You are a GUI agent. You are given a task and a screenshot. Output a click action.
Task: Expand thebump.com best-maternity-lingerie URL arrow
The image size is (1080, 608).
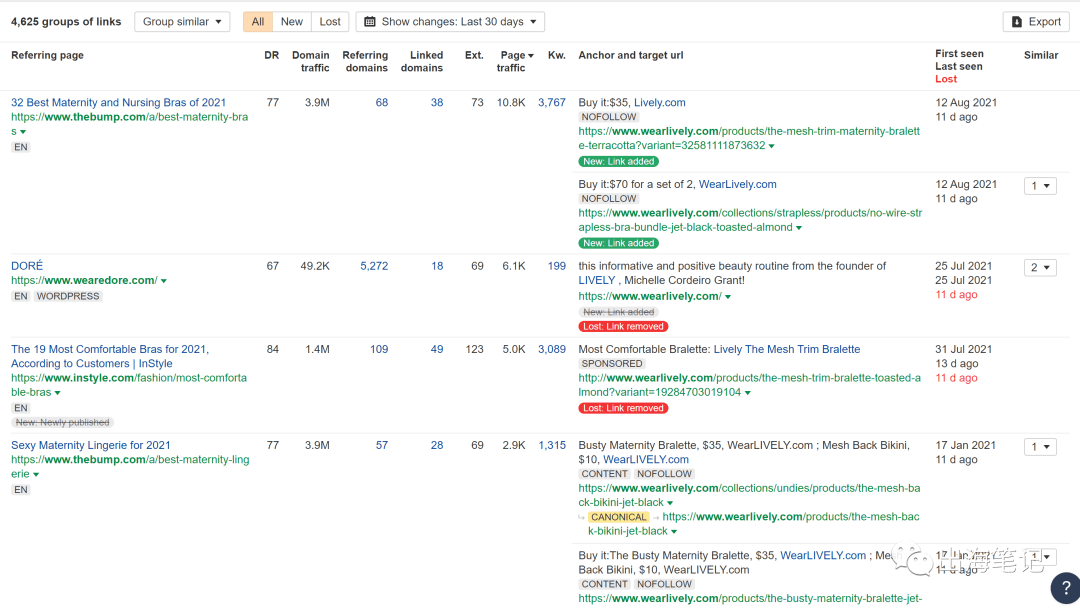[36, 474]
